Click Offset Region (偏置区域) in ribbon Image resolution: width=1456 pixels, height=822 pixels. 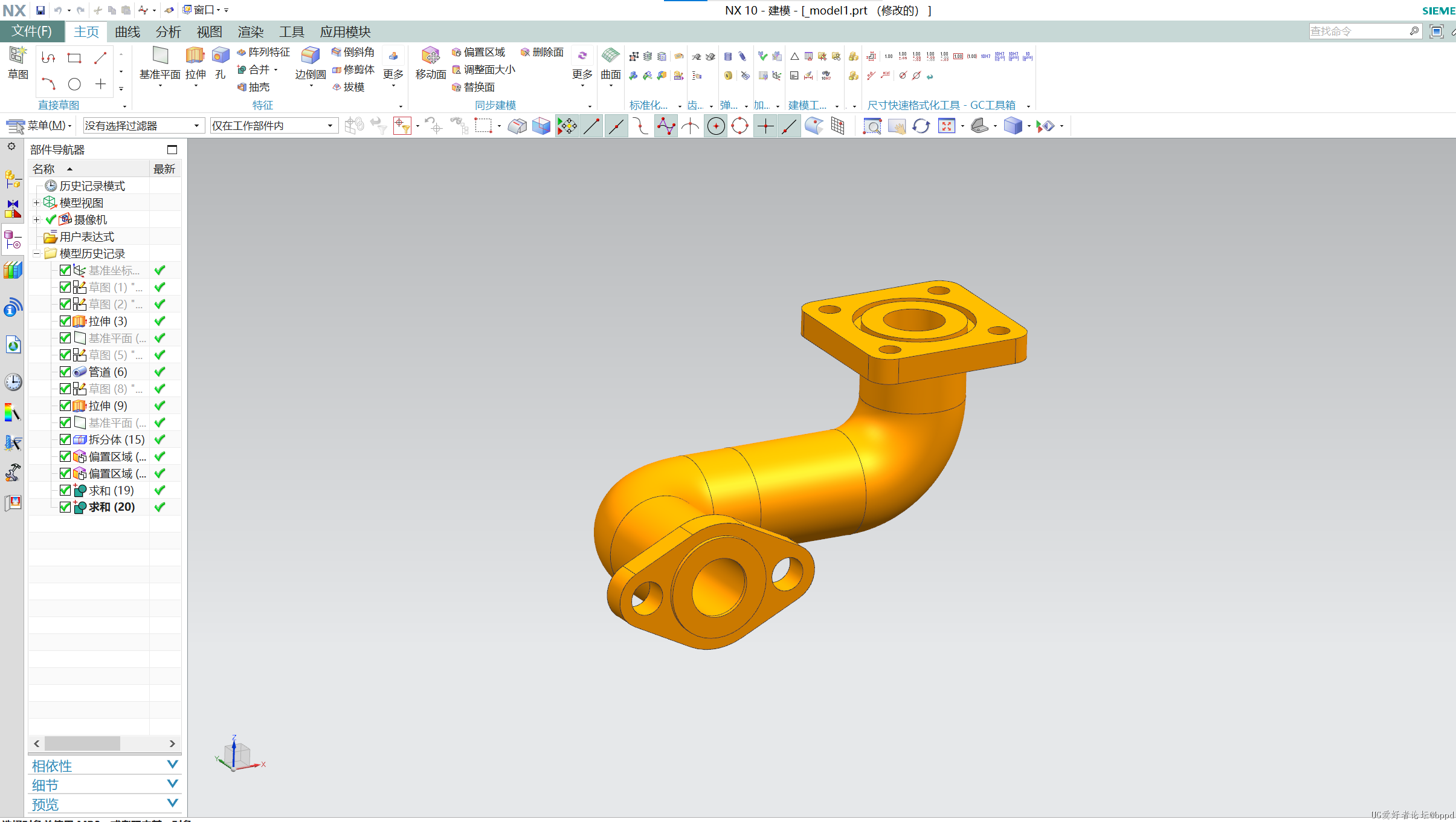[x=478, y=53]
